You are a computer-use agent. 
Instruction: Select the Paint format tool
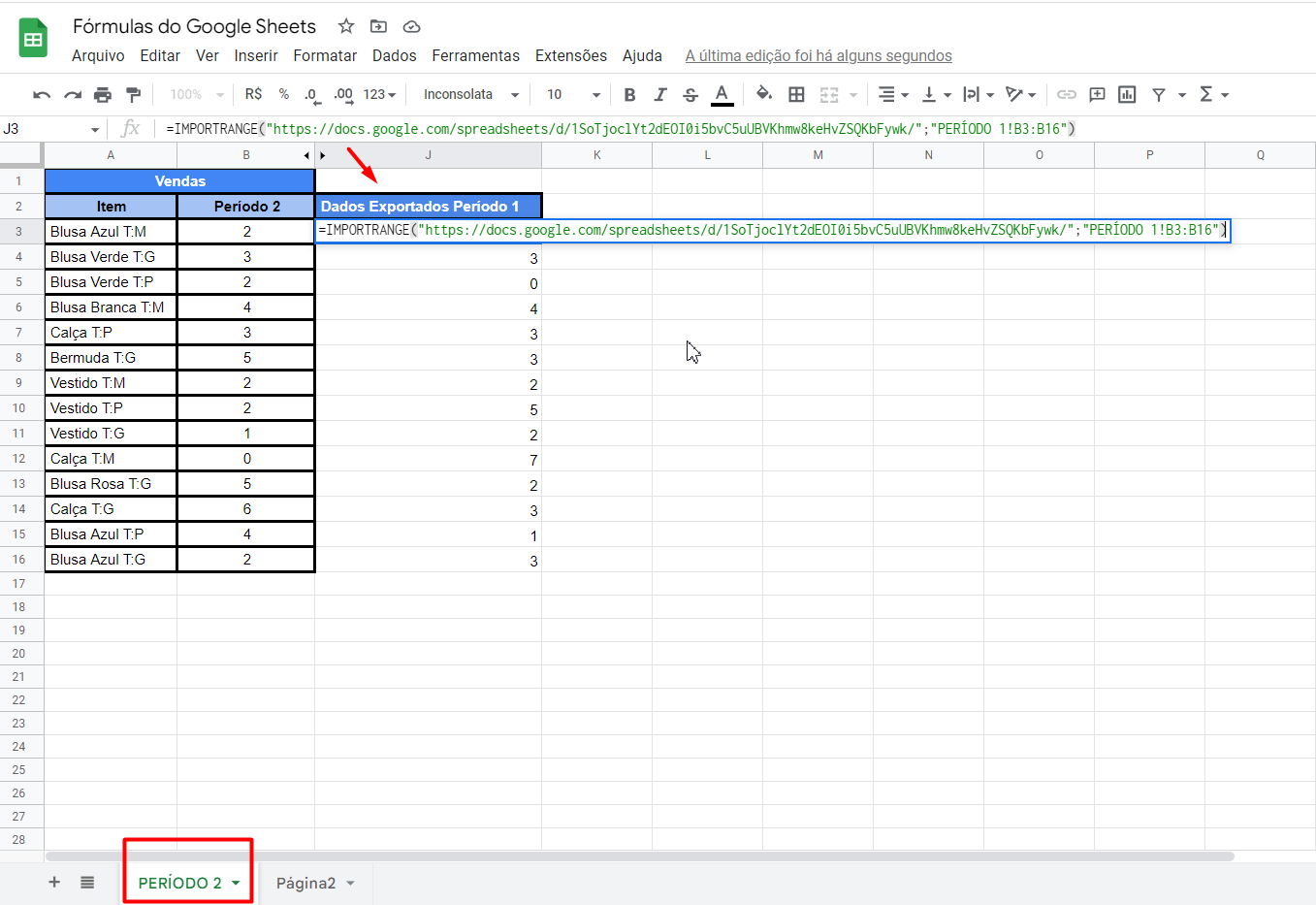pyautogui.click(x=131, y=94)
